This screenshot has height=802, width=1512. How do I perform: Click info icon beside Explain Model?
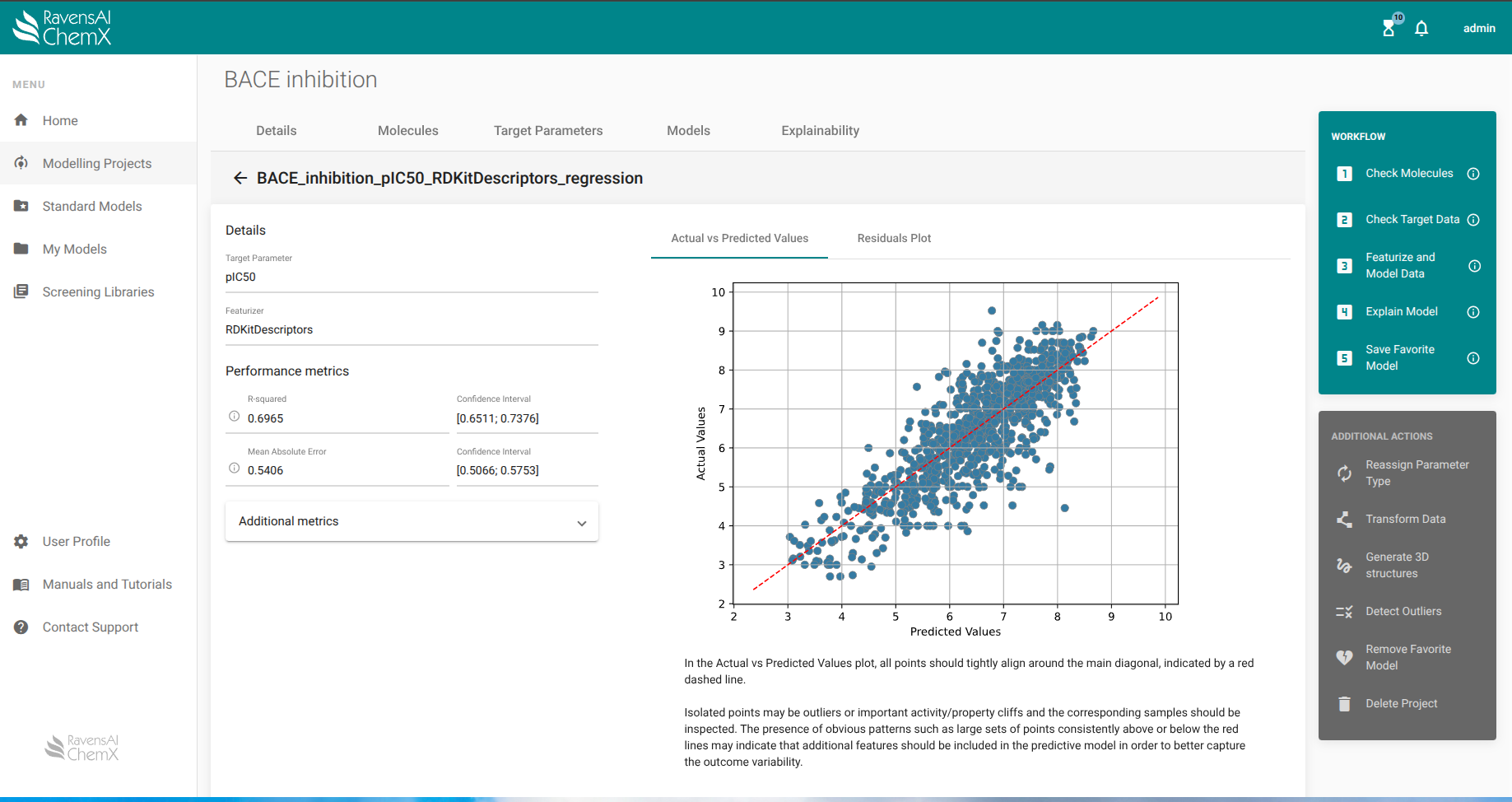pyautogui.click(x=1473, y=312)
